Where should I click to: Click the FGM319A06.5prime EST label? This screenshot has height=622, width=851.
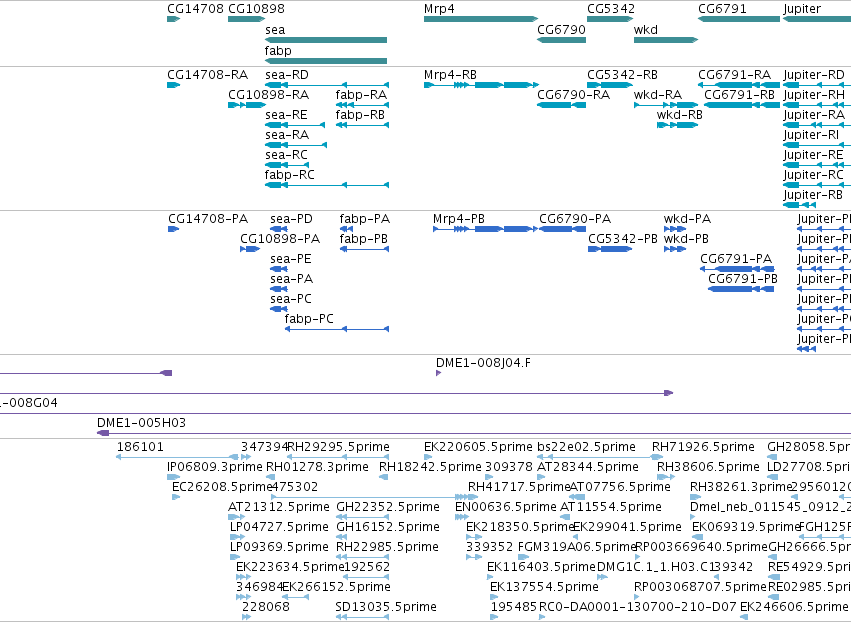[x=577, y=547]
